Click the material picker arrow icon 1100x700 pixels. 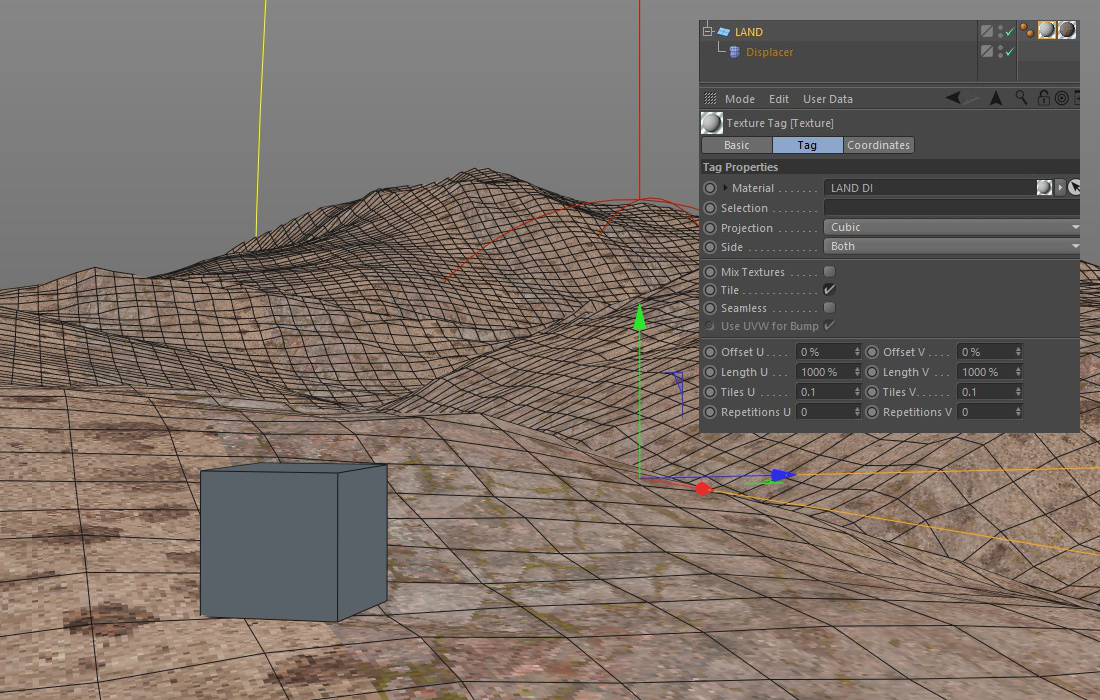coord(1075,188)
